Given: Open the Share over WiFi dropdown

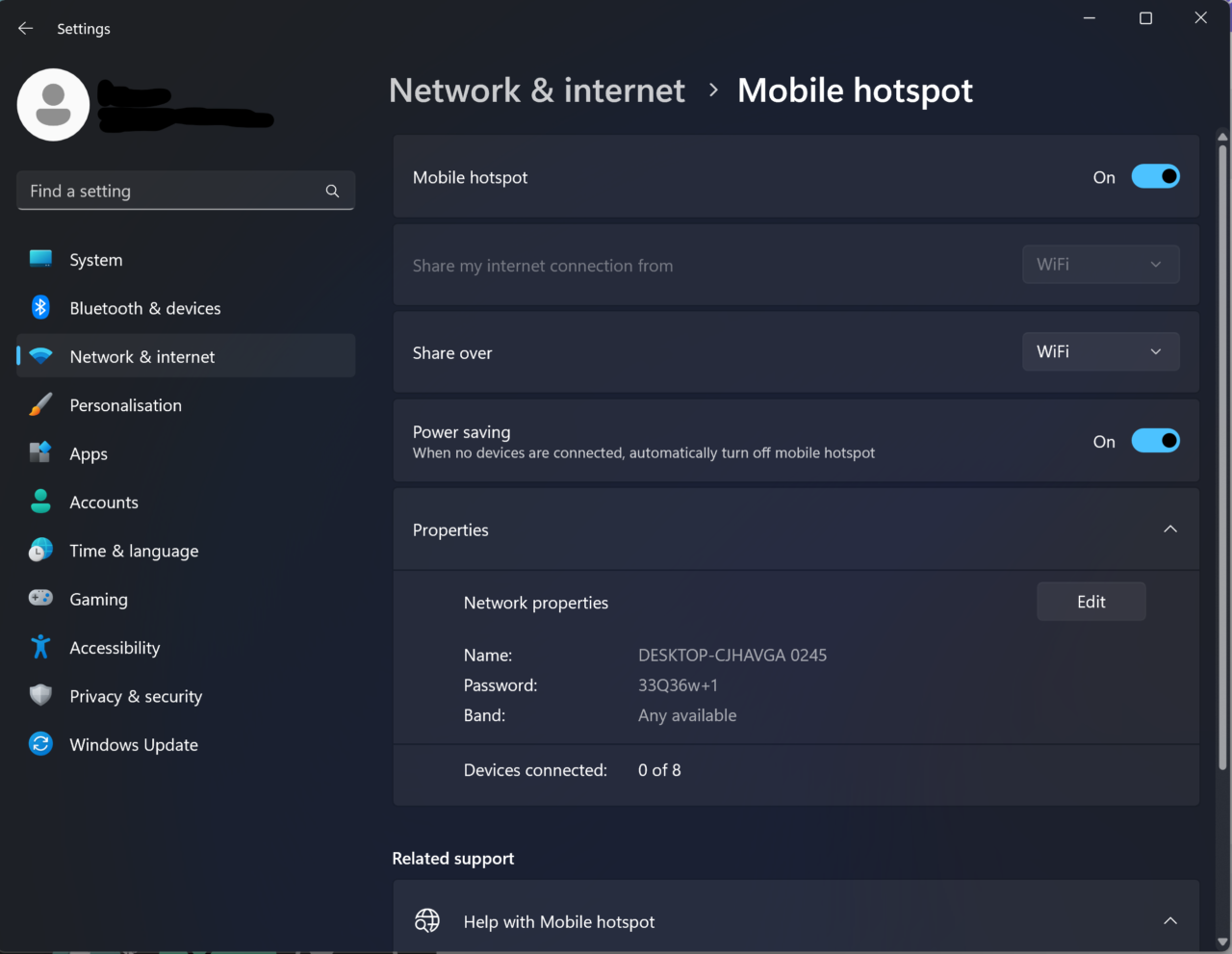Looking at the screenshot, I should click(1100, 352).
